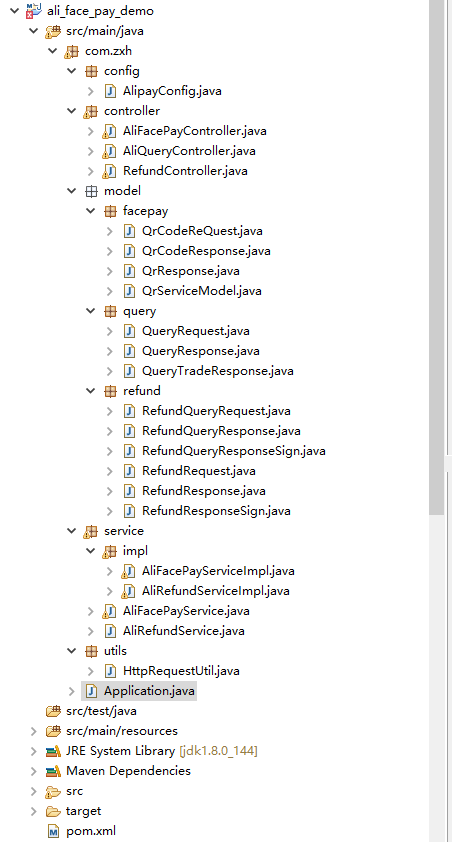This screenshot has width=452, height=842.
Task: Collapse the refund package node
Action: click(90, 390)
